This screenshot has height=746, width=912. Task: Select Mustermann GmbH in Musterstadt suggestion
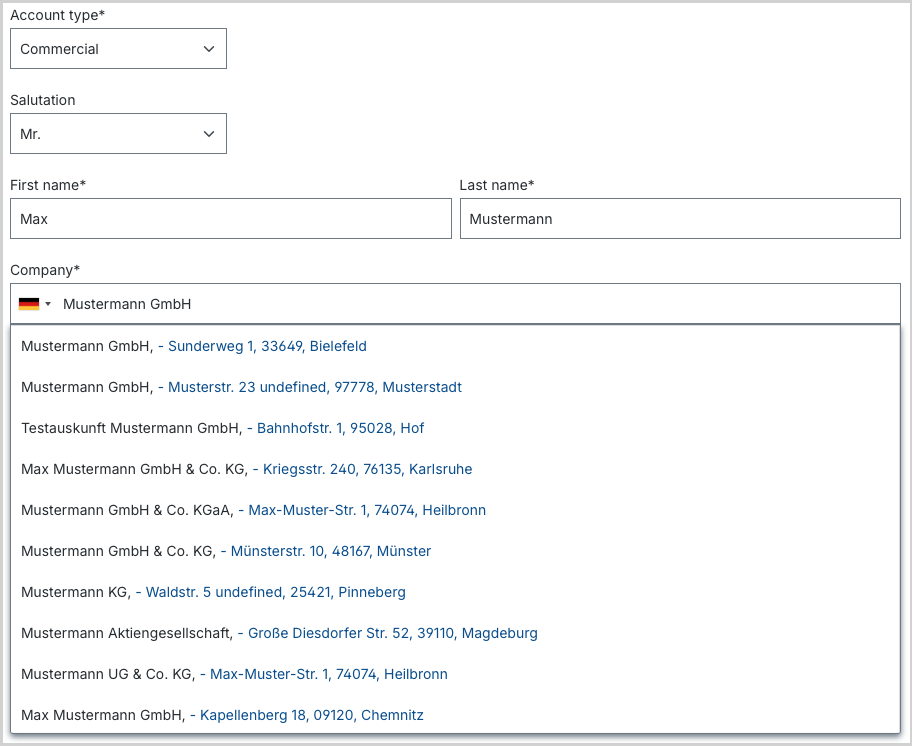(455, 387)
